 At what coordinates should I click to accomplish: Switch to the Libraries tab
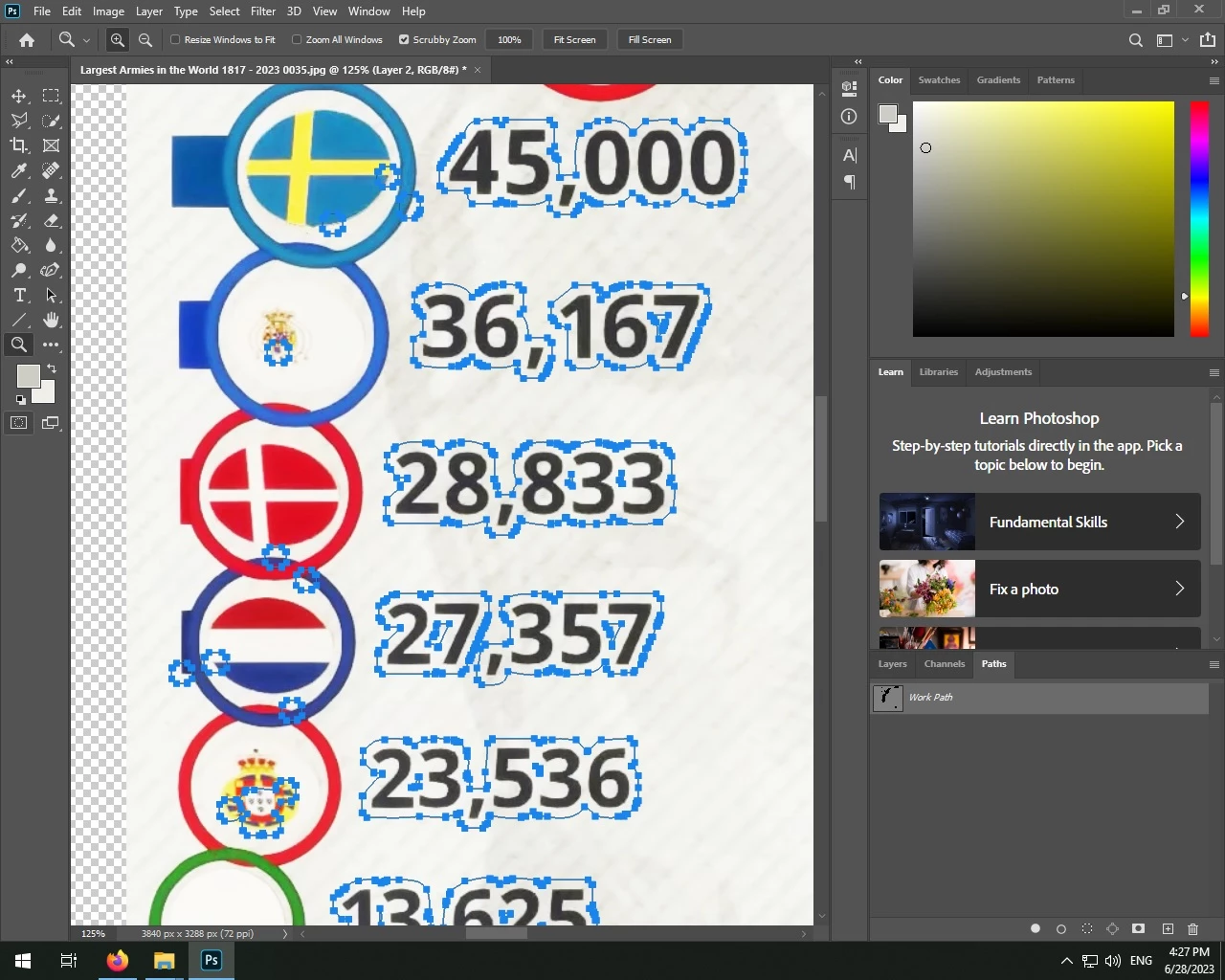[939, 372]
